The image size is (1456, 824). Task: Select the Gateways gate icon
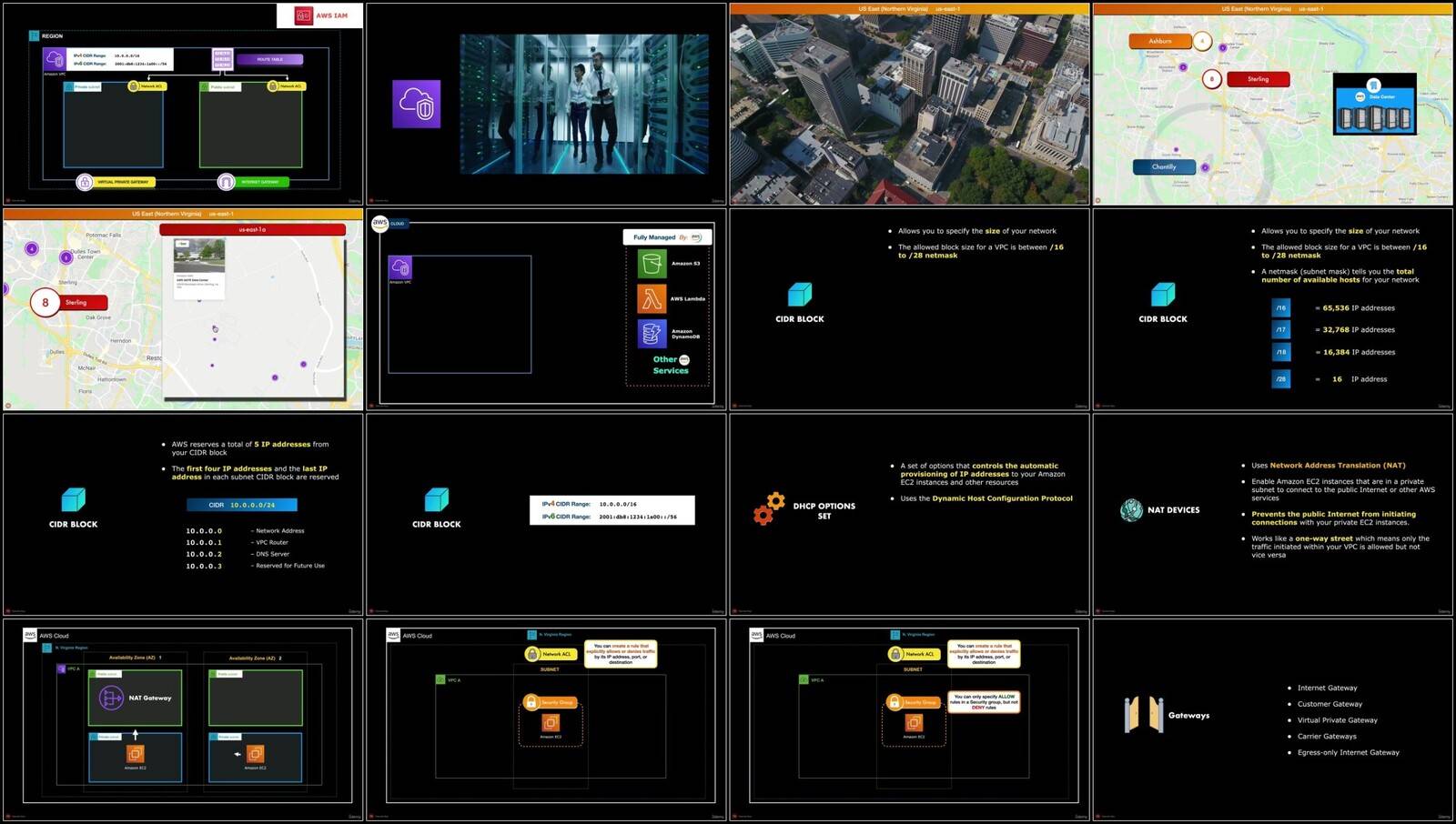pyautogui.click(x=1143, y=715)
